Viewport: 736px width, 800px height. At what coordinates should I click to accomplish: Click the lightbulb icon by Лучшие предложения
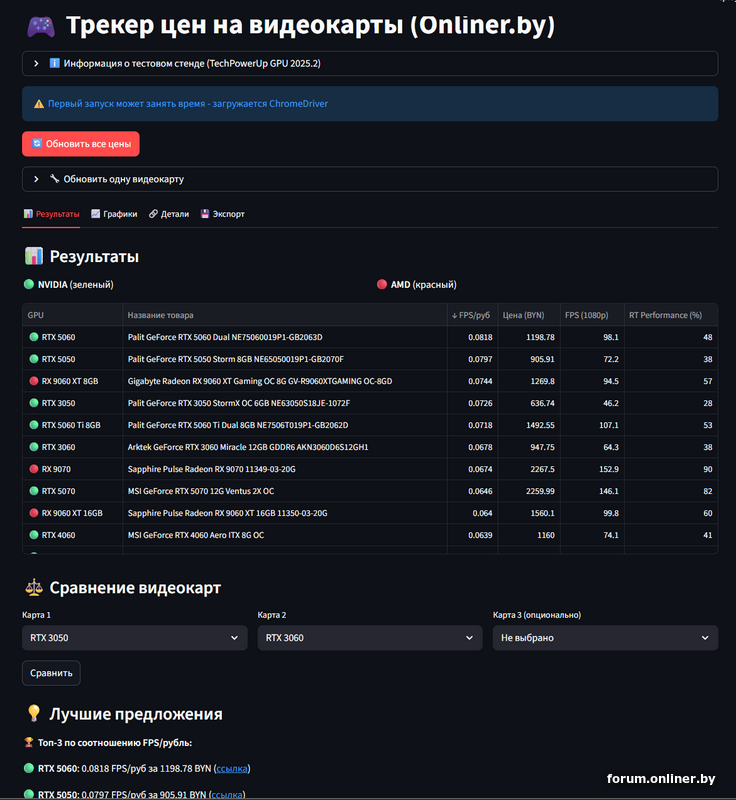click(x=33, y=714)
